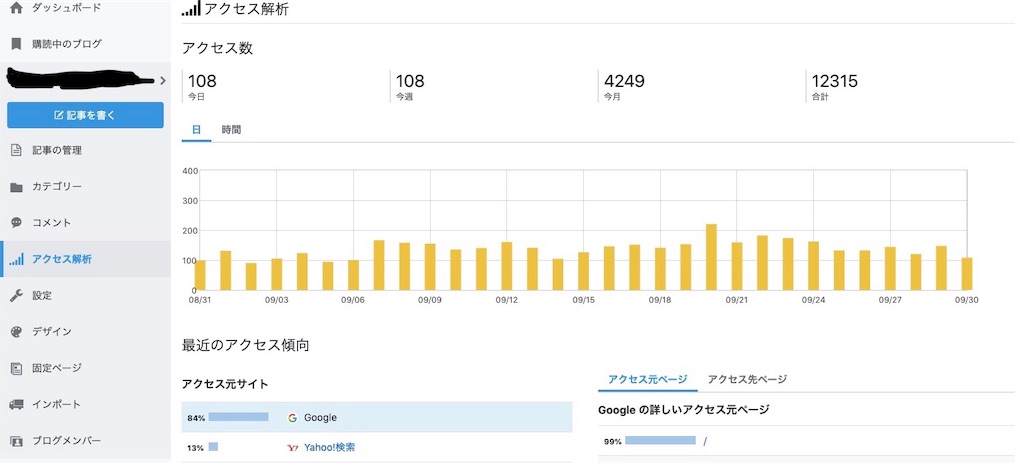Click the 今週 label under 108
The height and width of the screenshot is (463, 1024).
pos(404,97)
